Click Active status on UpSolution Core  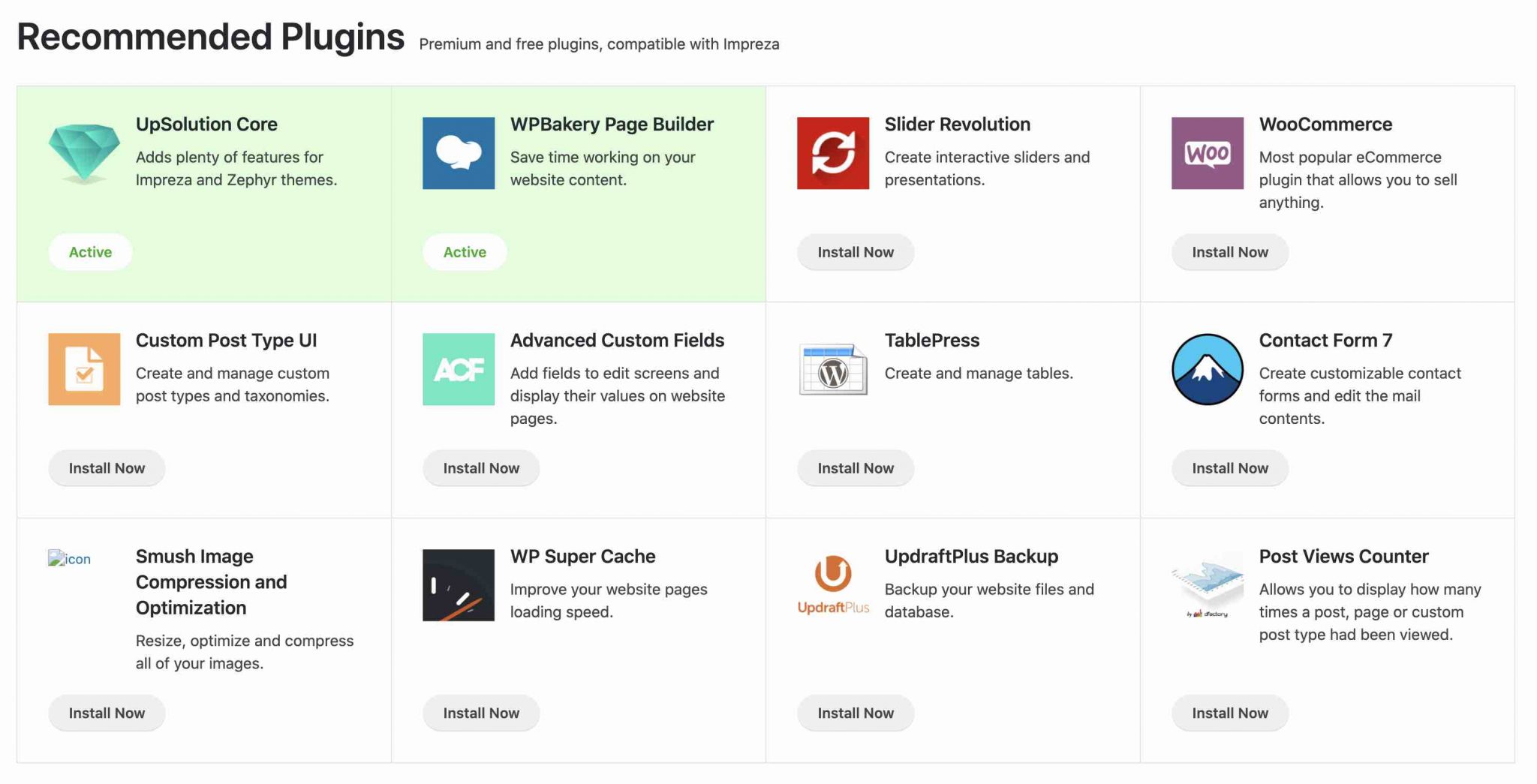pyautogui.click(x=90, y=252)
